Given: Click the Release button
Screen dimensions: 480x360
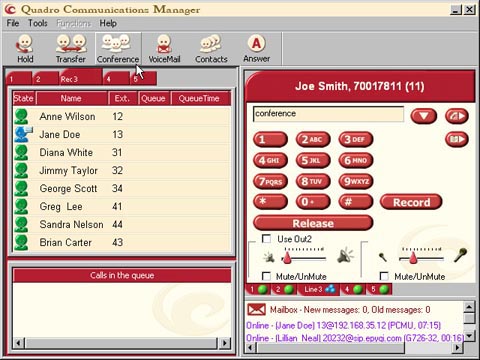Looking at the screenshot, I should coord(313,223).
